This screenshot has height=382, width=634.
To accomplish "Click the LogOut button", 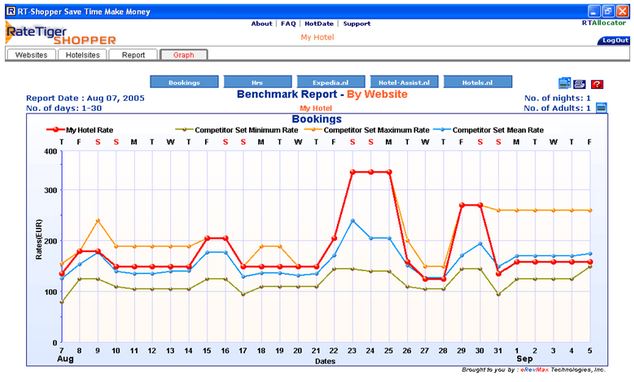I will (x=614, y=40).
